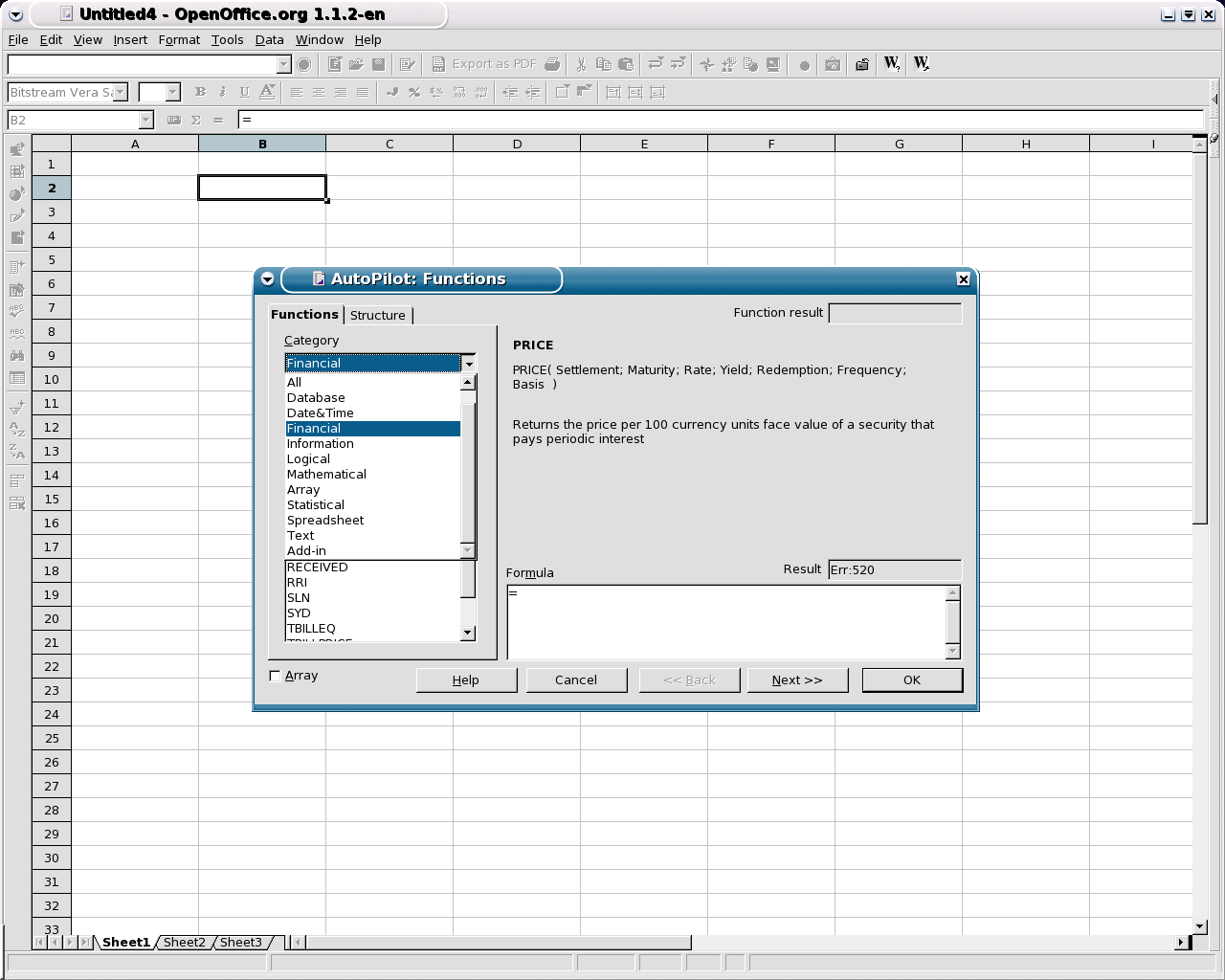Viewport: 1225px width, 980px height.
Task: Click the Bold formatting icon
Action: click(200, 92)
